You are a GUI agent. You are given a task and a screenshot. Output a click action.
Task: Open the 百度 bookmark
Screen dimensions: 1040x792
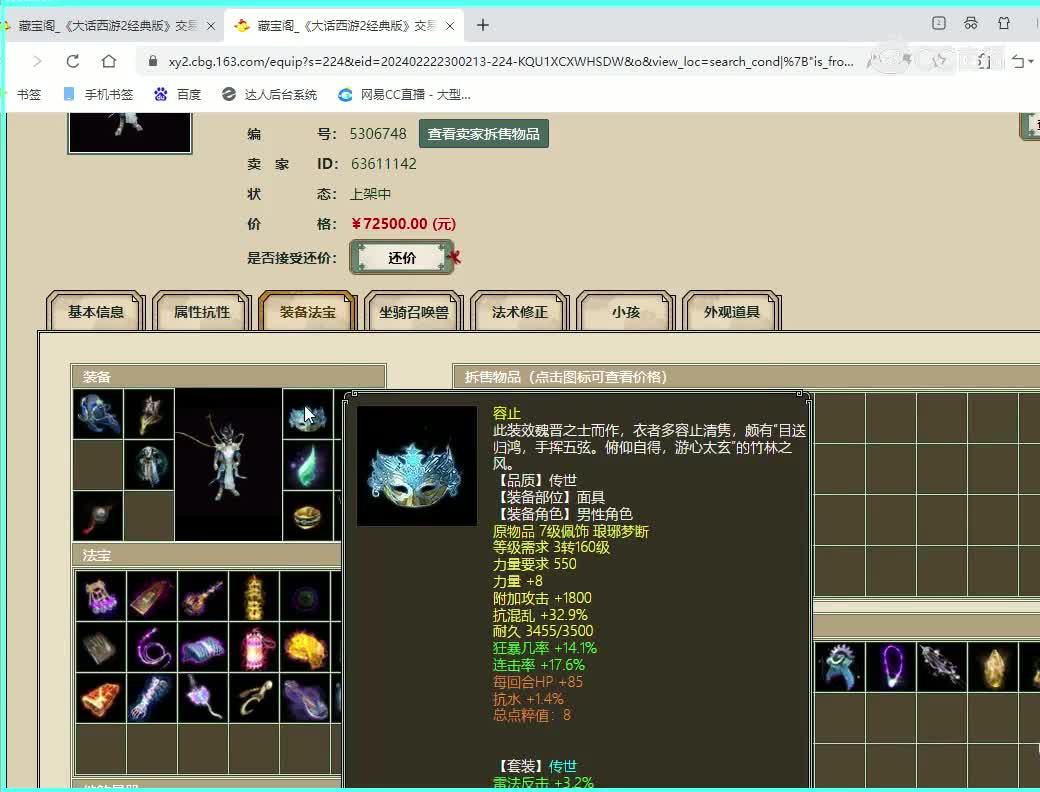pos(178,95)
